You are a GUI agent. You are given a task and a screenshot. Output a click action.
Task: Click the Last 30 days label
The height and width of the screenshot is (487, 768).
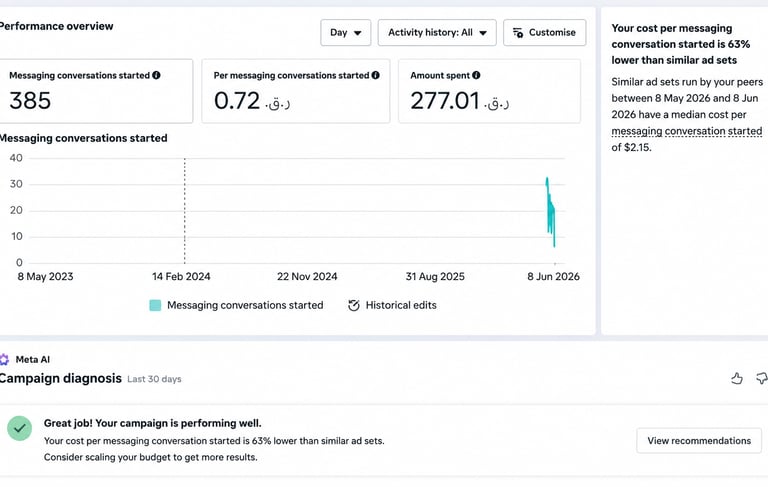pyautogui.click(x=154, y=379)
